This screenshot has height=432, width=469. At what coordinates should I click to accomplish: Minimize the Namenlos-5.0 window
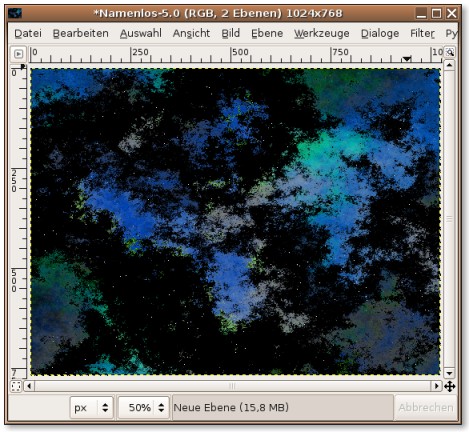(421, 13)
